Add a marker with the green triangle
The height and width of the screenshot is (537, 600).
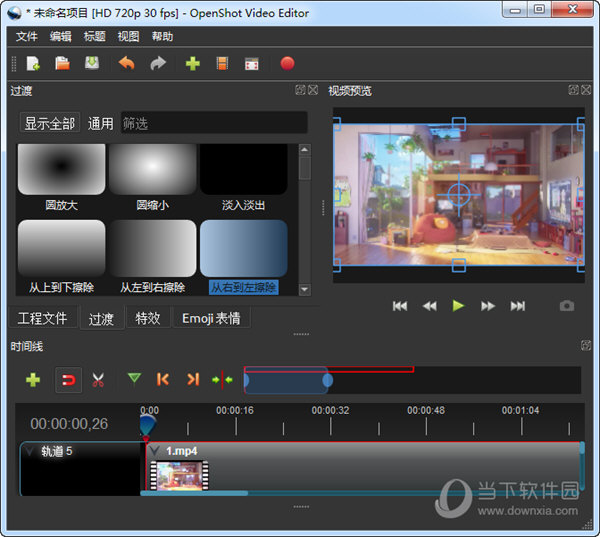point(134,379)
